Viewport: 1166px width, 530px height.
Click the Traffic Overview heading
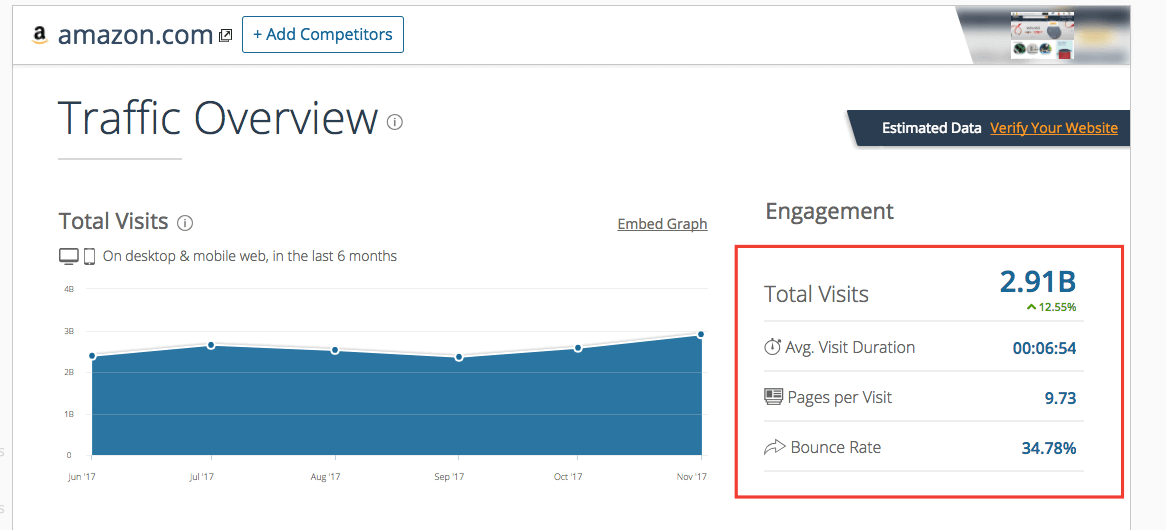218,117
